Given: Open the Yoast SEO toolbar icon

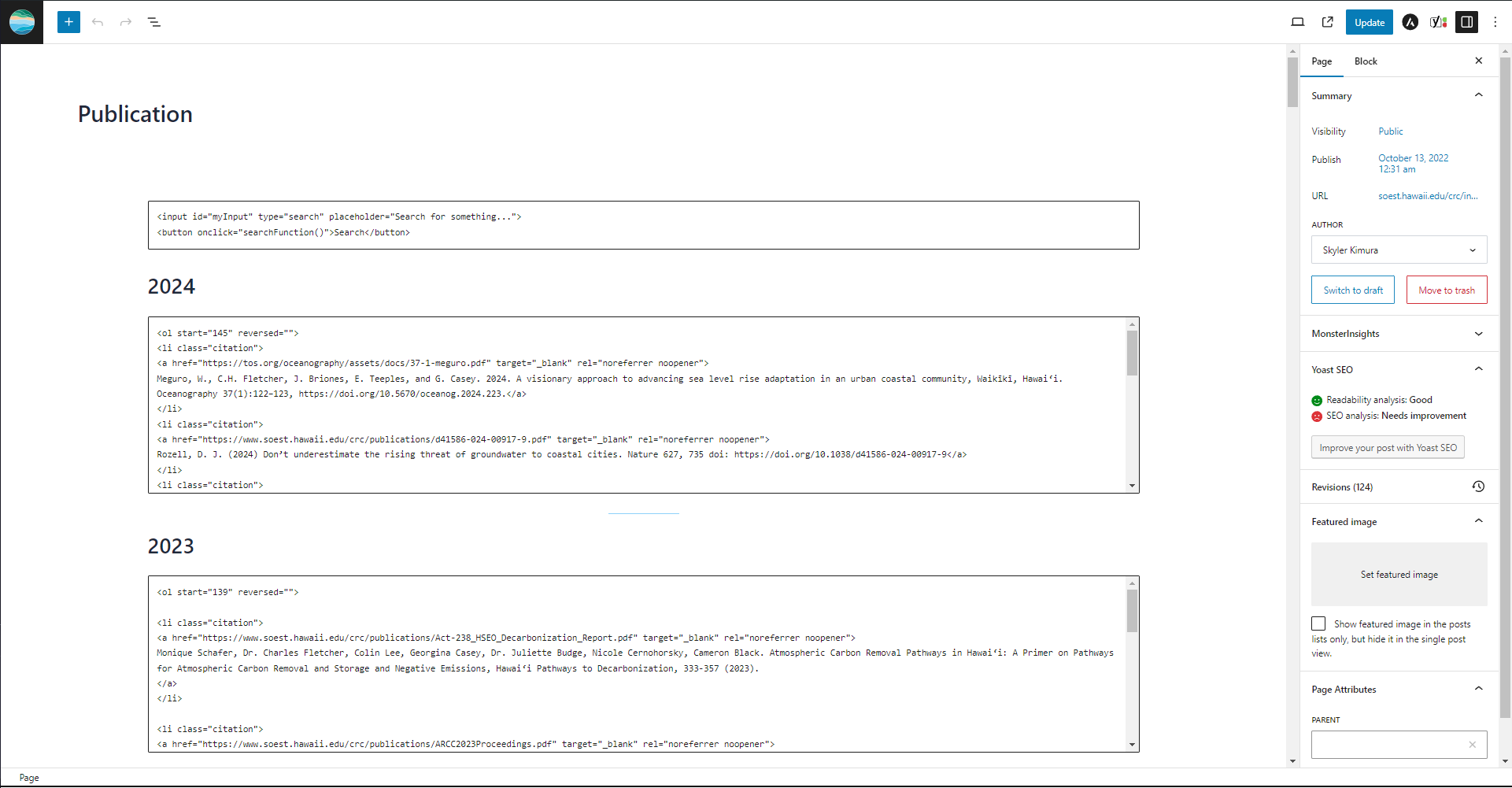Looking at the screenshot, I should [1439, 22].
